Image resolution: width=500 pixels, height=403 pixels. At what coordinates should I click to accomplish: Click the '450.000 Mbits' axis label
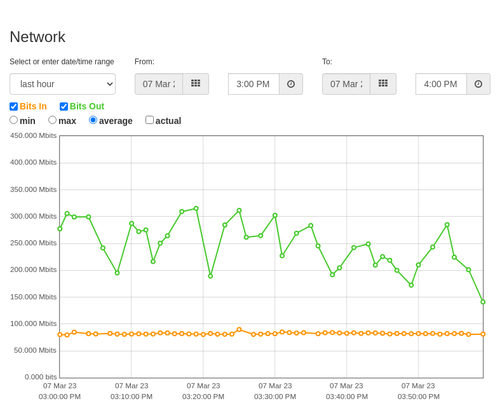tap(33, 136)
